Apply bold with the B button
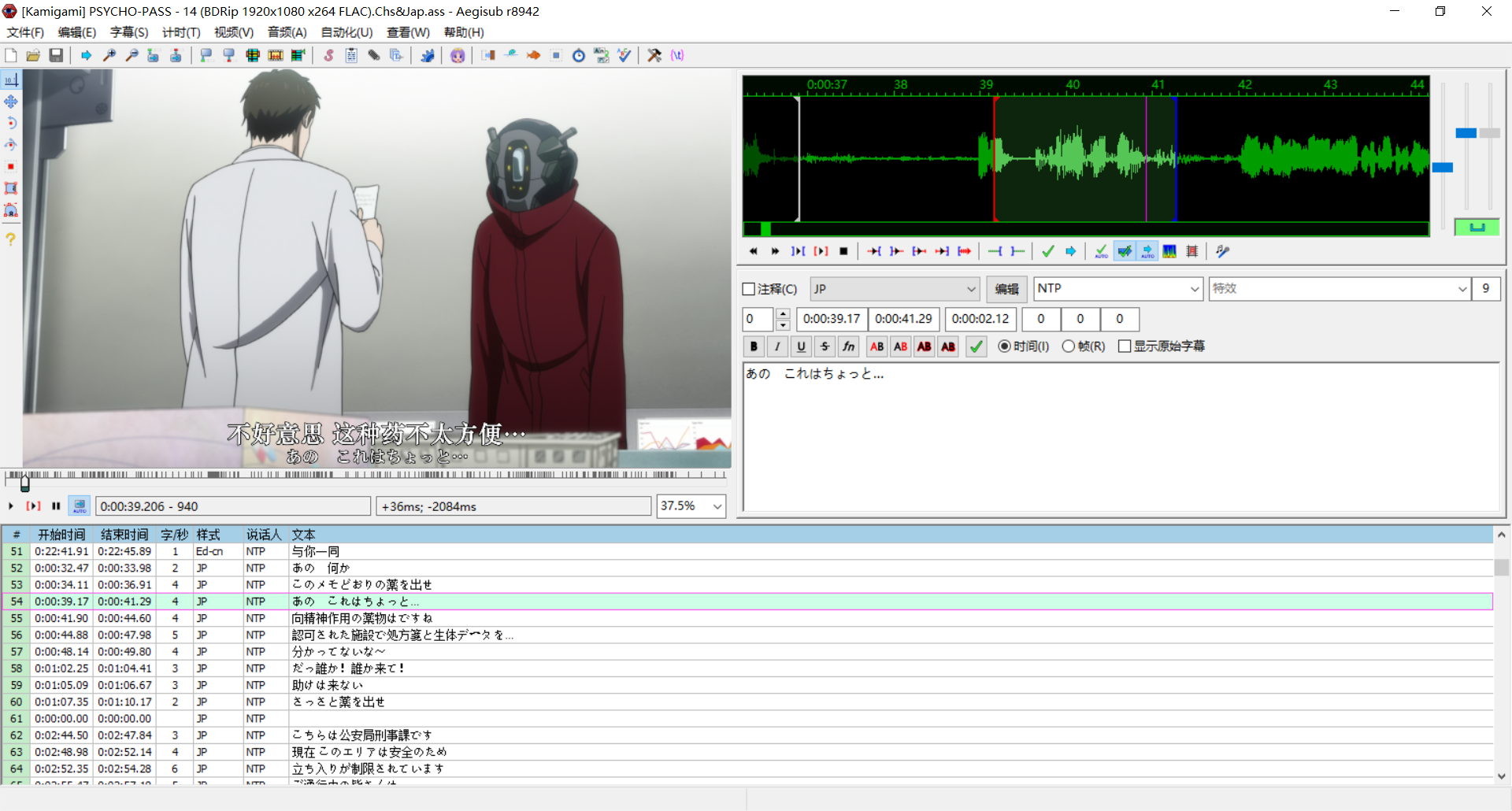This screenshot has height=811, width=1512. pos(754,346)
